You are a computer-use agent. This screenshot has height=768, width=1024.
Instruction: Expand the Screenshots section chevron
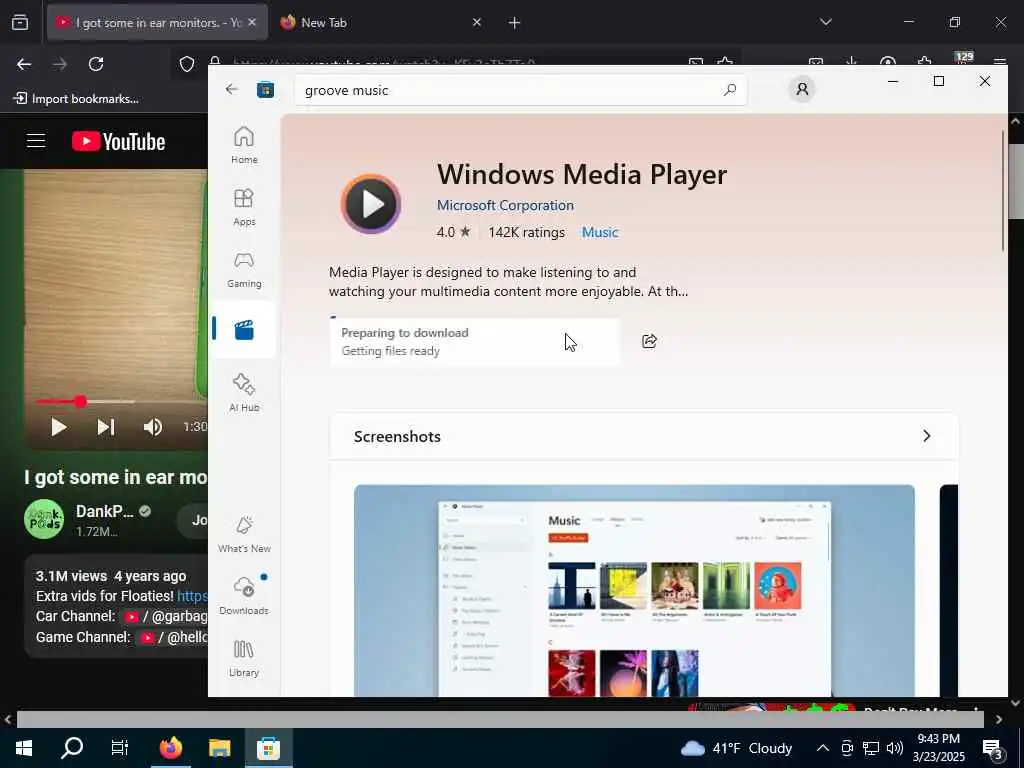[x=926, y=436]
